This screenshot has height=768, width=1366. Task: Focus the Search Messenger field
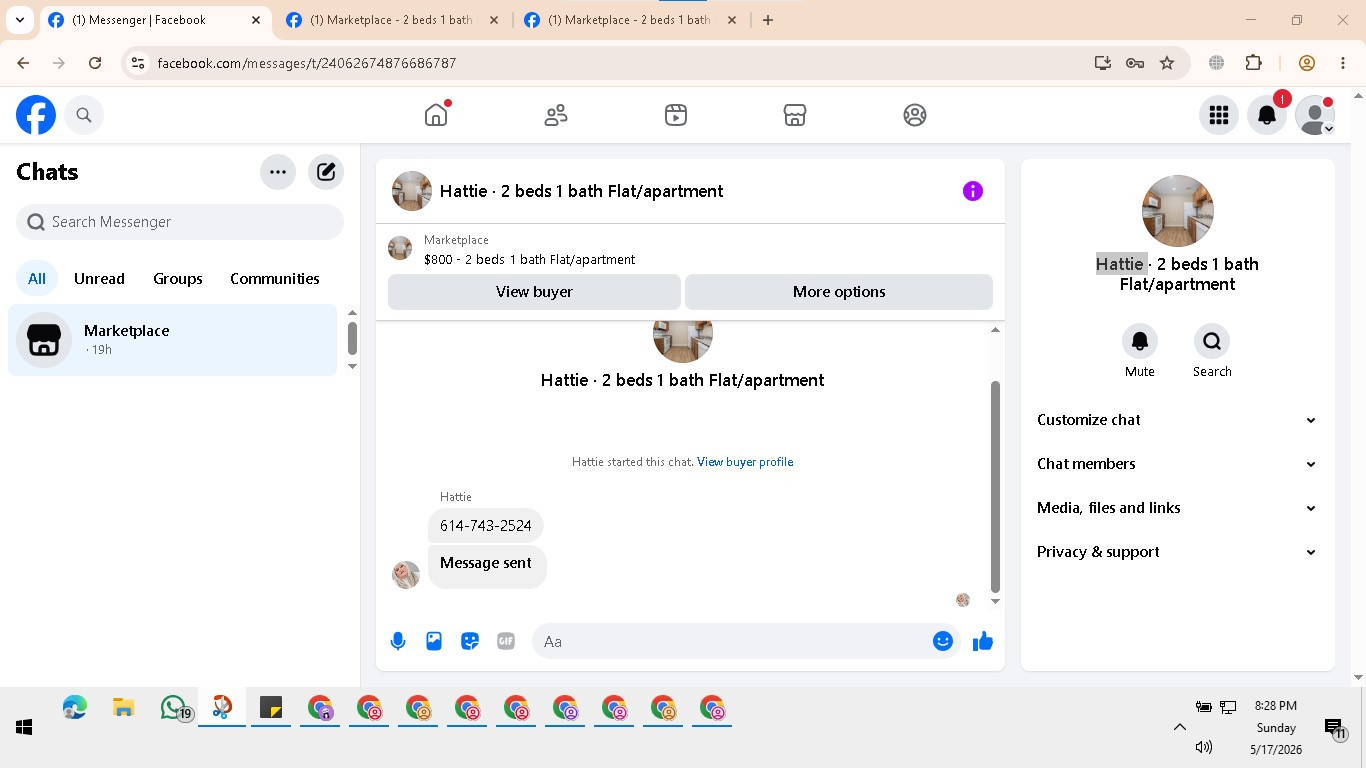[x=180, y=222]
